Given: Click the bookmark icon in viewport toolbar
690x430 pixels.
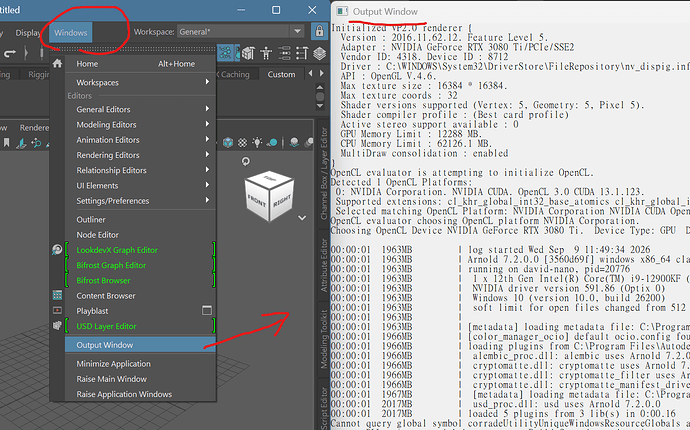Looking at the screenshot, I should coord(6,143).
